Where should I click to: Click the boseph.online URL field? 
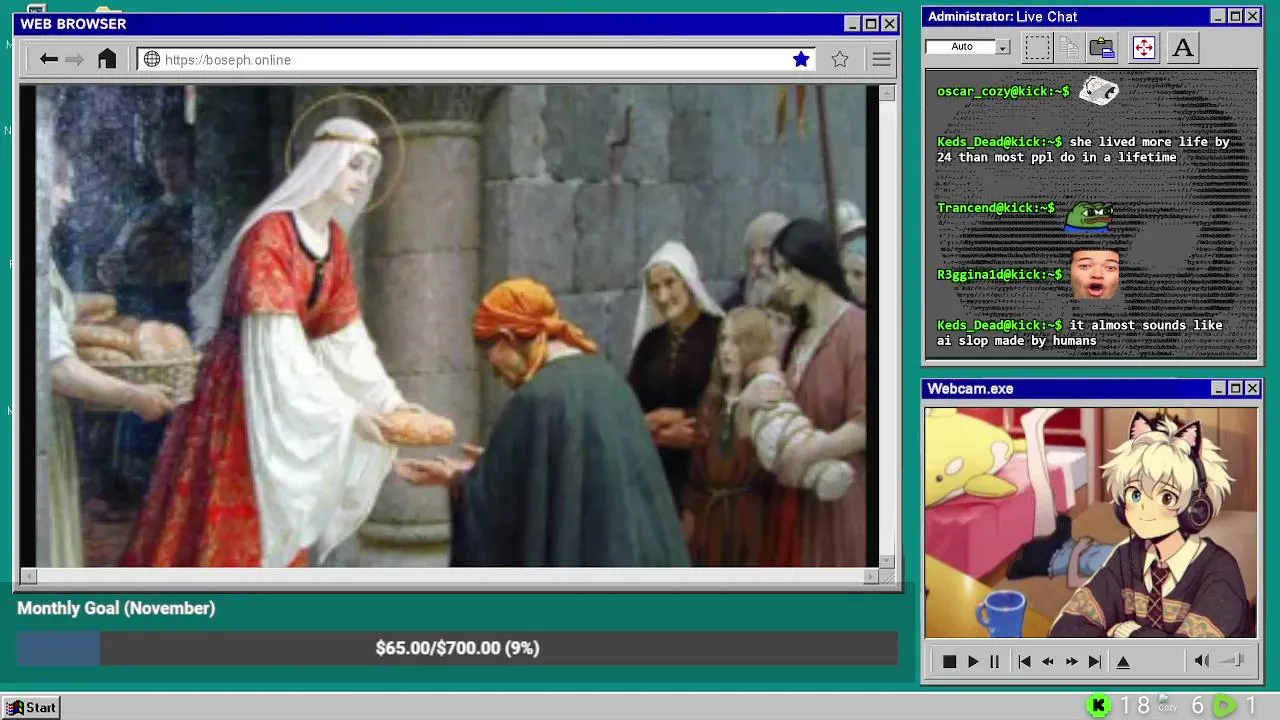(x=476, y=60)
